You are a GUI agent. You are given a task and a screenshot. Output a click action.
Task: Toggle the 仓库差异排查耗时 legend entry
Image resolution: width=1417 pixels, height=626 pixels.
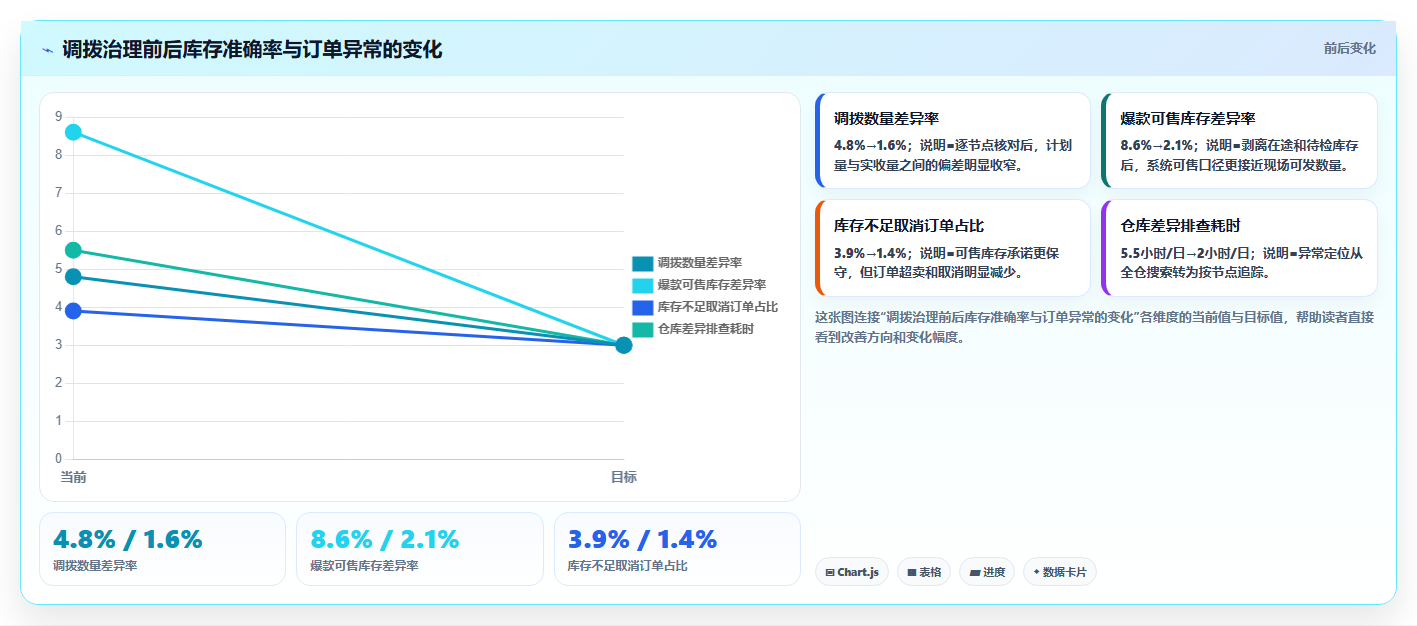693,329
